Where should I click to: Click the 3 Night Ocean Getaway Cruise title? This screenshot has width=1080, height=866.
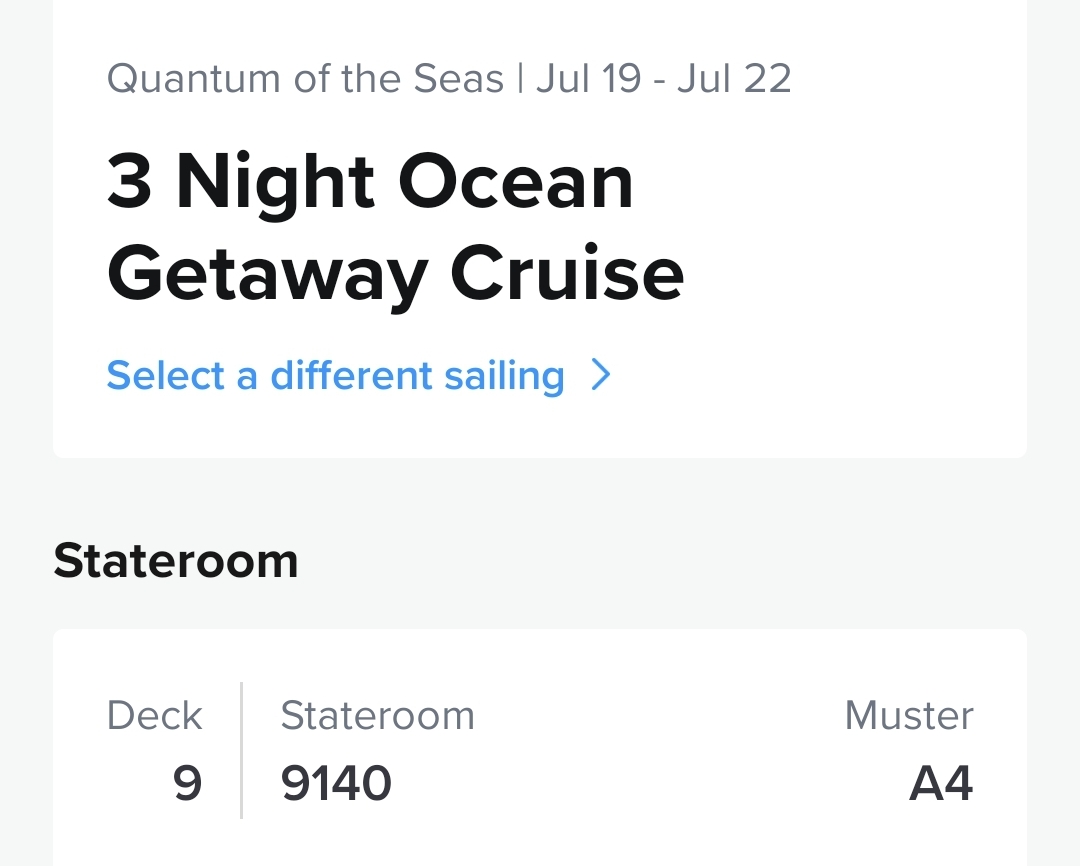point(395,228)
